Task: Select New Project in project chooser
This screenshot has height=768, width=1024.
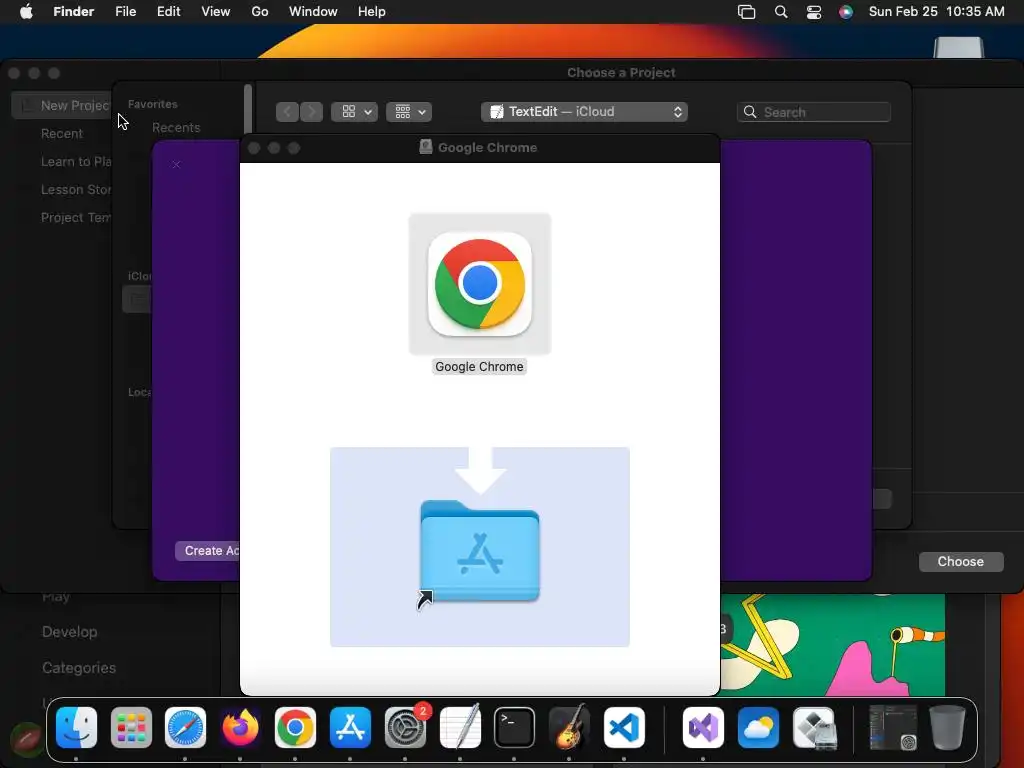Action: point(62,105)
